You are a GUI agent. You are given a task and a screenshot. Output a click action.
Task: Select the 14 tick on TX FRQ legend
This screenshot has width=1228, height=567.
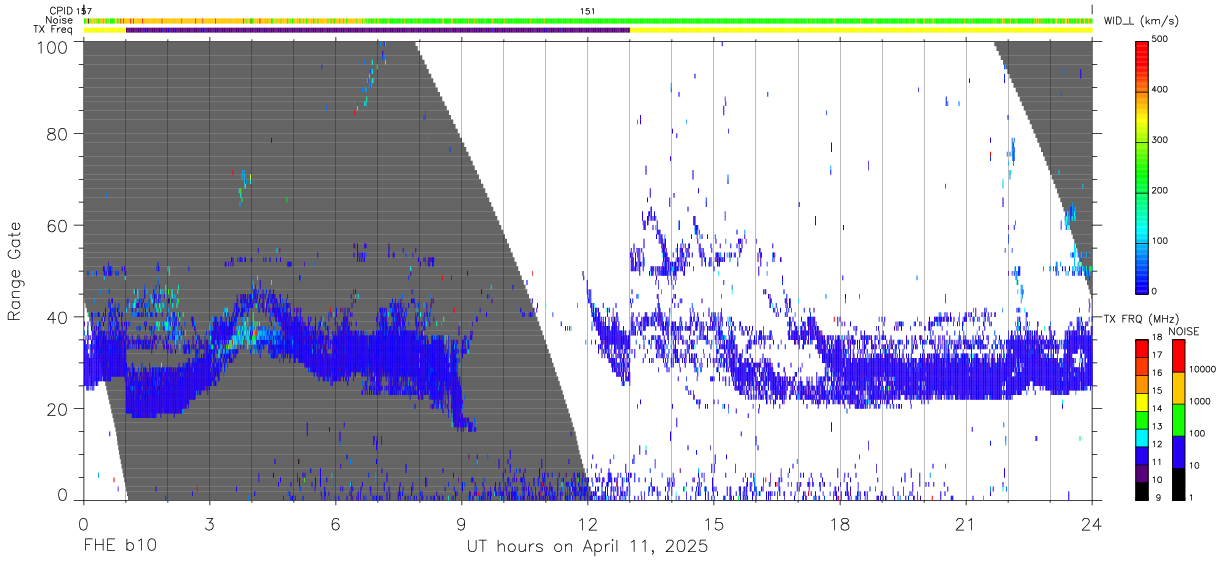(1159, 410)
